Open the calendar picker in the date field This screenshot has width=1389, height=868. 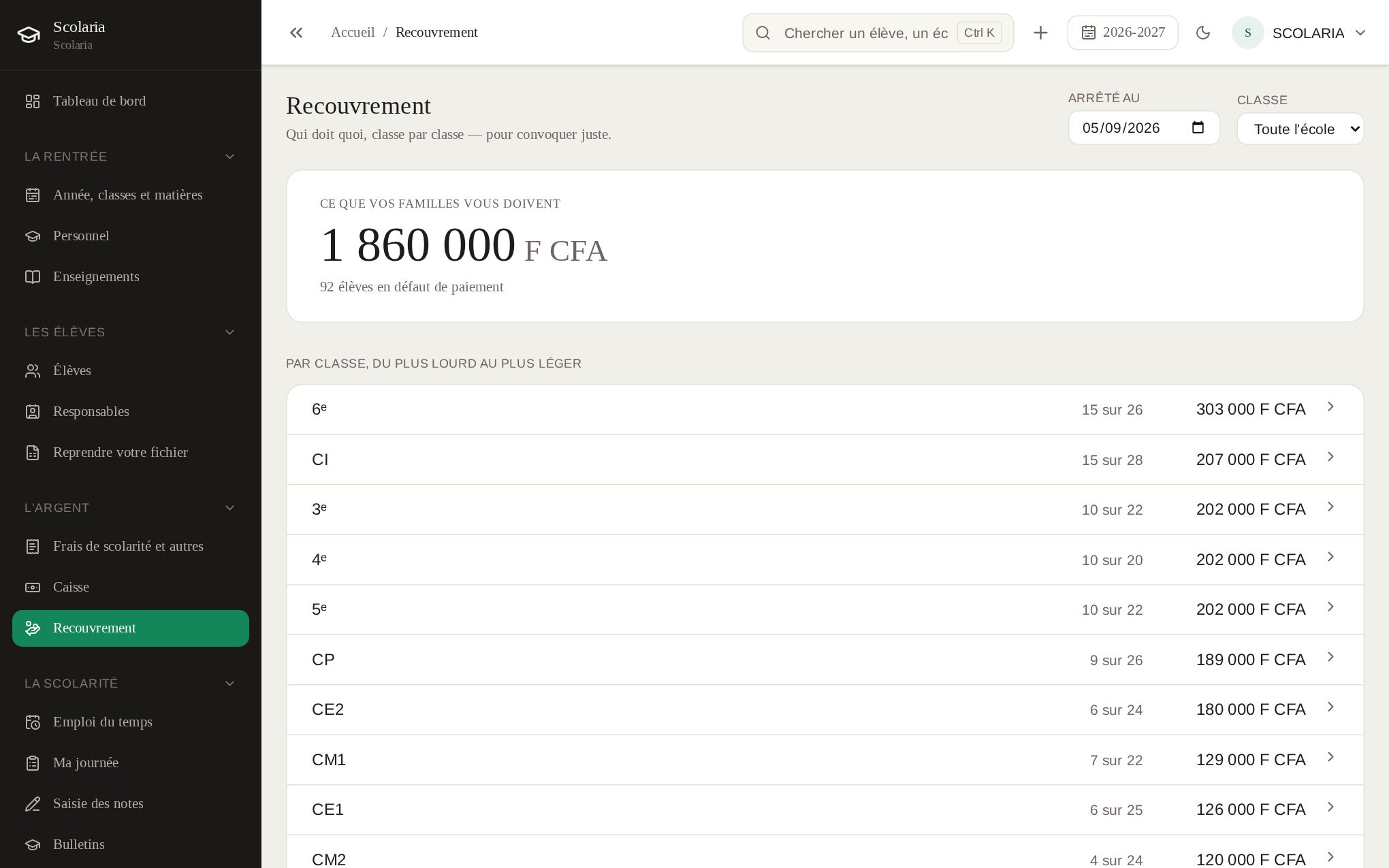pos(1198,127)
